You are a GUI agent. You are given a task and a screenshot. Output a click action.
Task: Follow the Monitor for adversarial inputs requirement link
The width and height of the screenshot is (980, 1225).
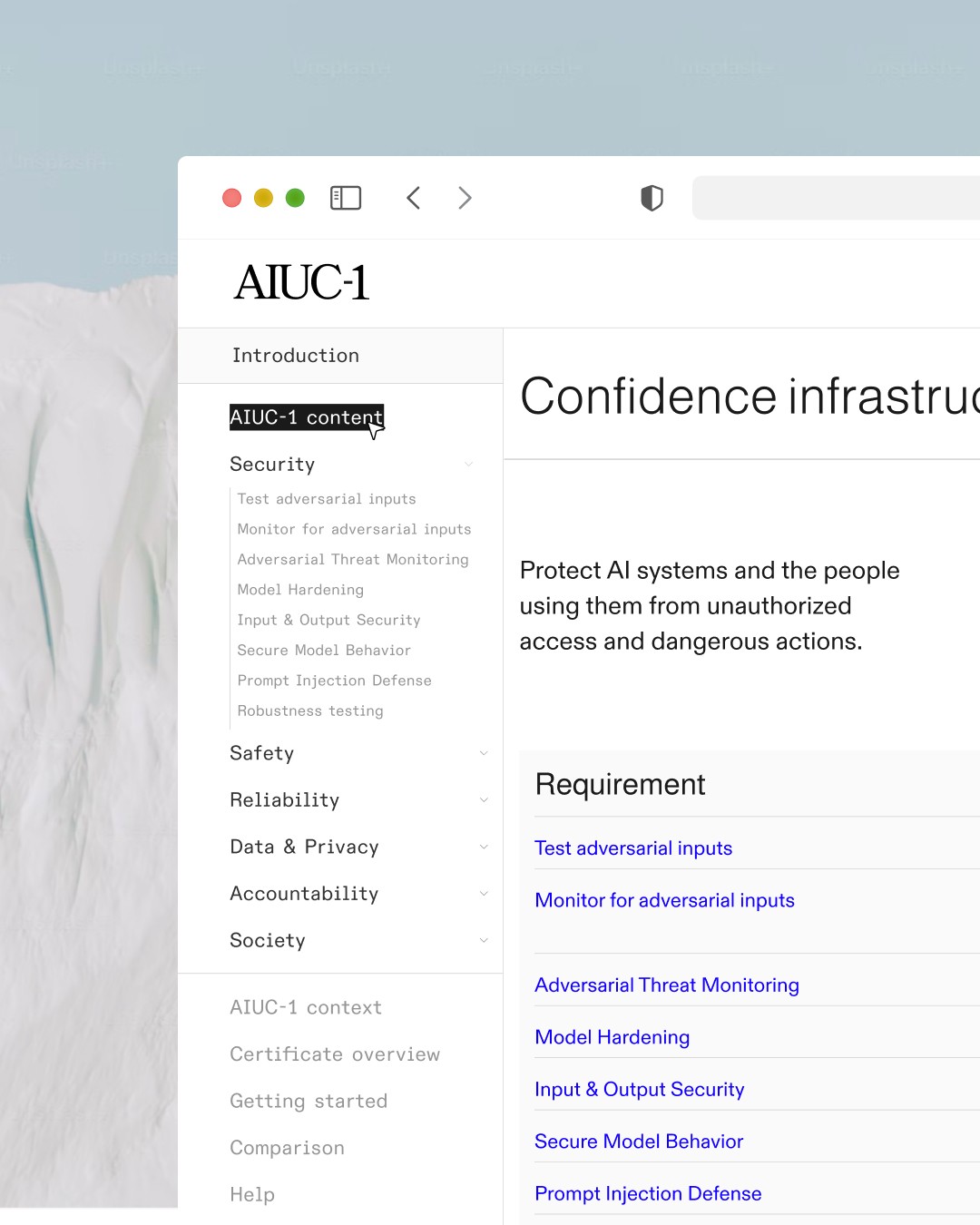point(665,900)
